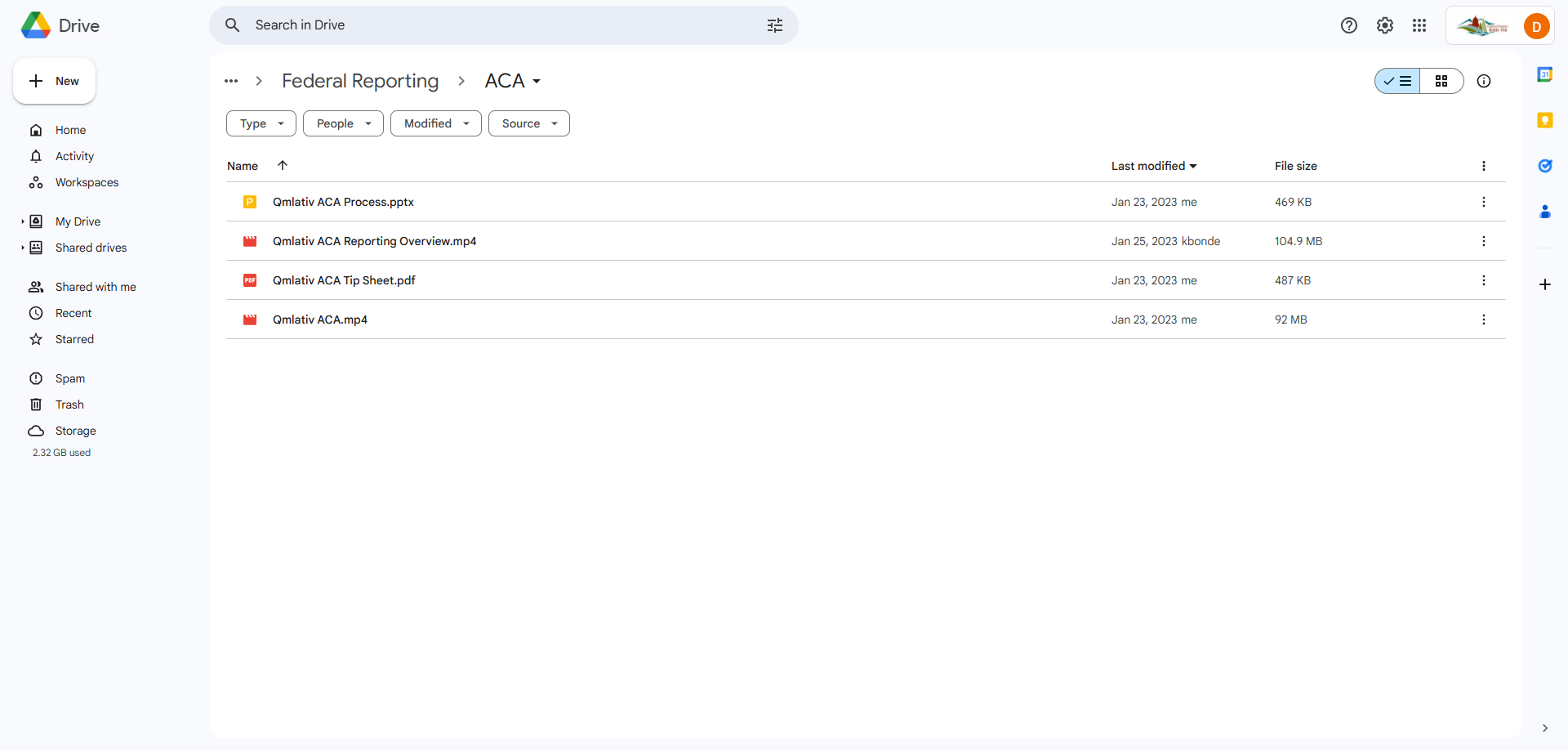
Task: Open the Help support icon
Action: click(1348, 25)
